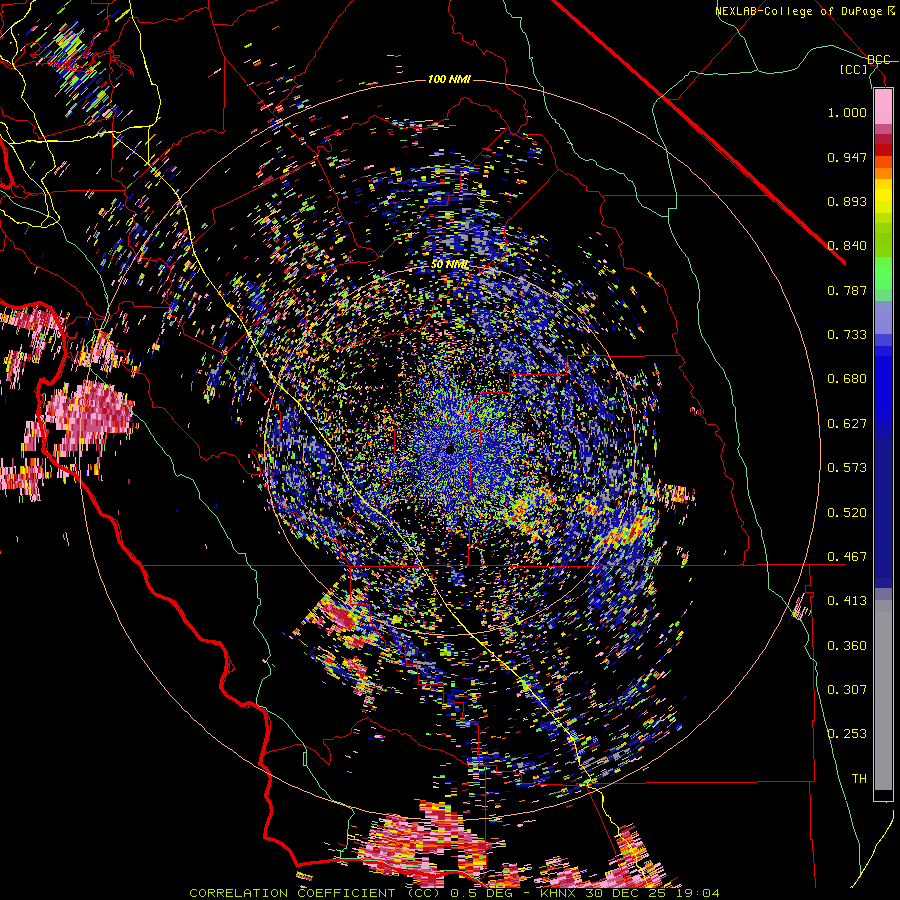The width and height of the screenshot is (900, 900).
Task: Click the 0.573 scale value
Action: tap(847, 468)
